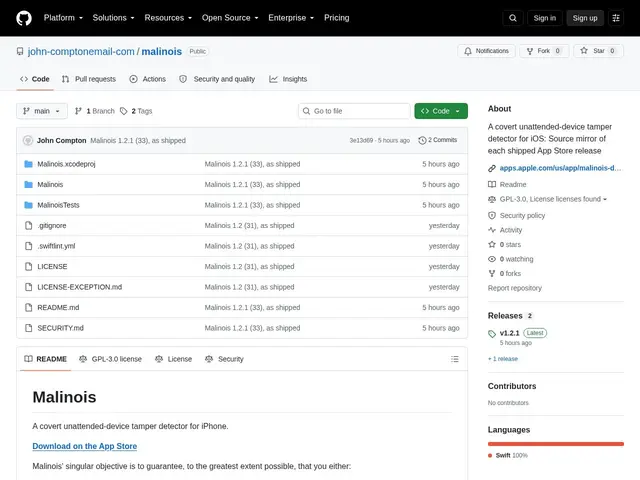Click the link icon beside App Store URL

click(x=492, y=168)
